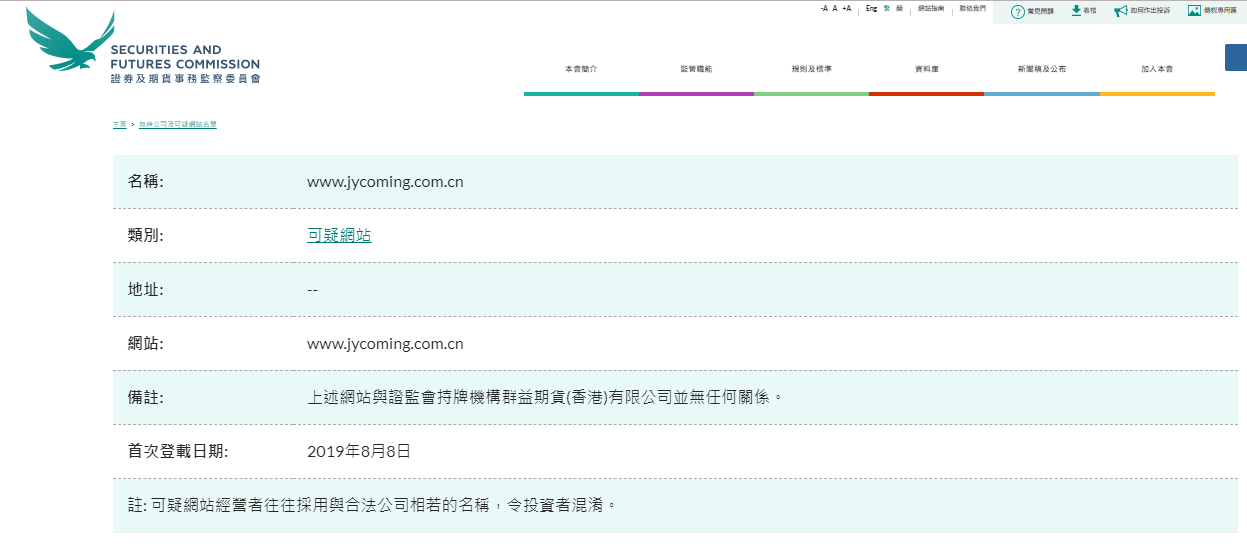Click the 可疑網站 category link
Viewport: 1247px width, 552px height.
339,236
